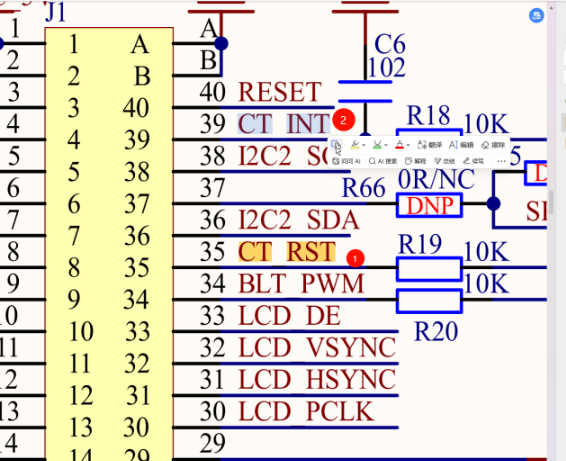This screenshot has width=566, height=461.
Task: Click the copy icon in the floating toolbar
Action: click(x=336, y=145)
